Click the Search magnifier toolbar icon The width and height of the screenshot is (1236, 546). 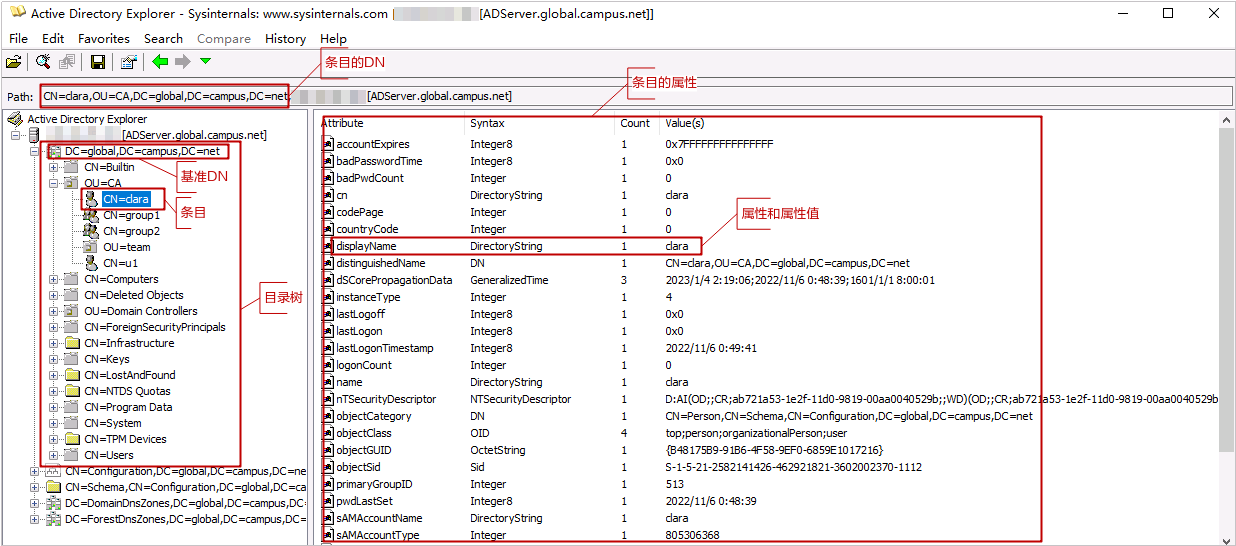click(44, 62)
